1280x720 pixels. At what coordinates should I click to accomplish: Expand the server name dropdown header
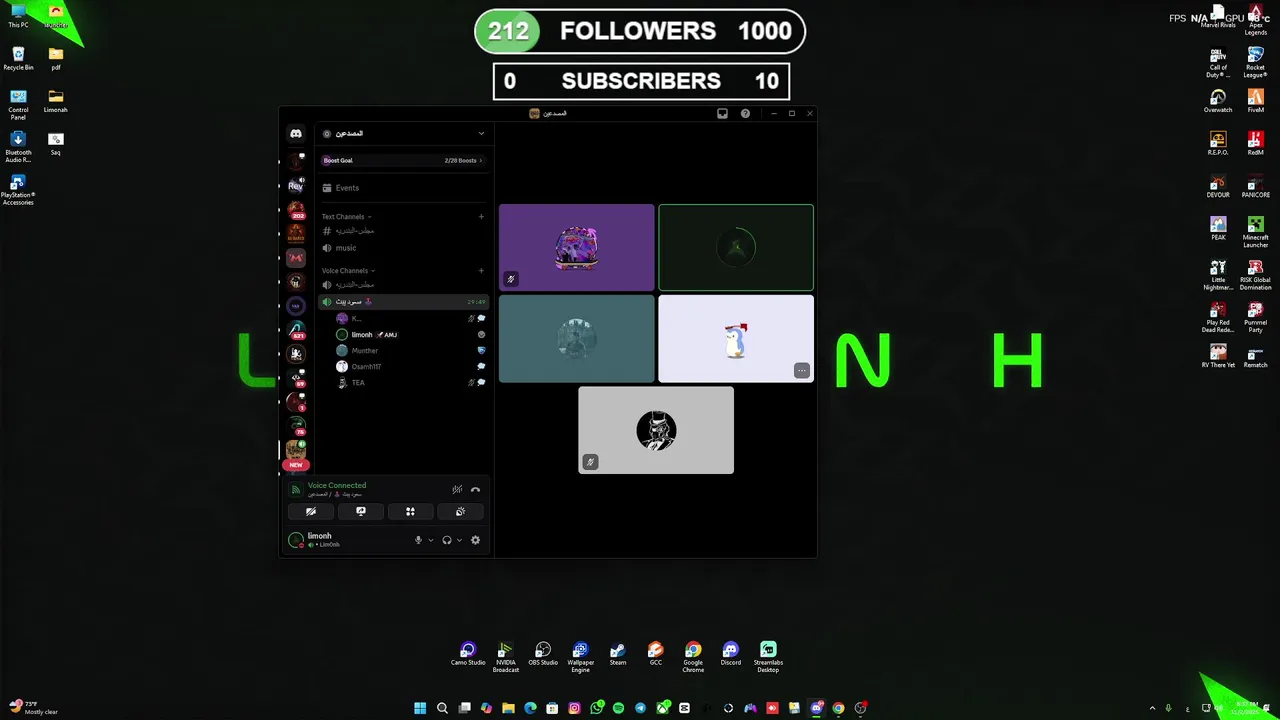coord(403,133)
